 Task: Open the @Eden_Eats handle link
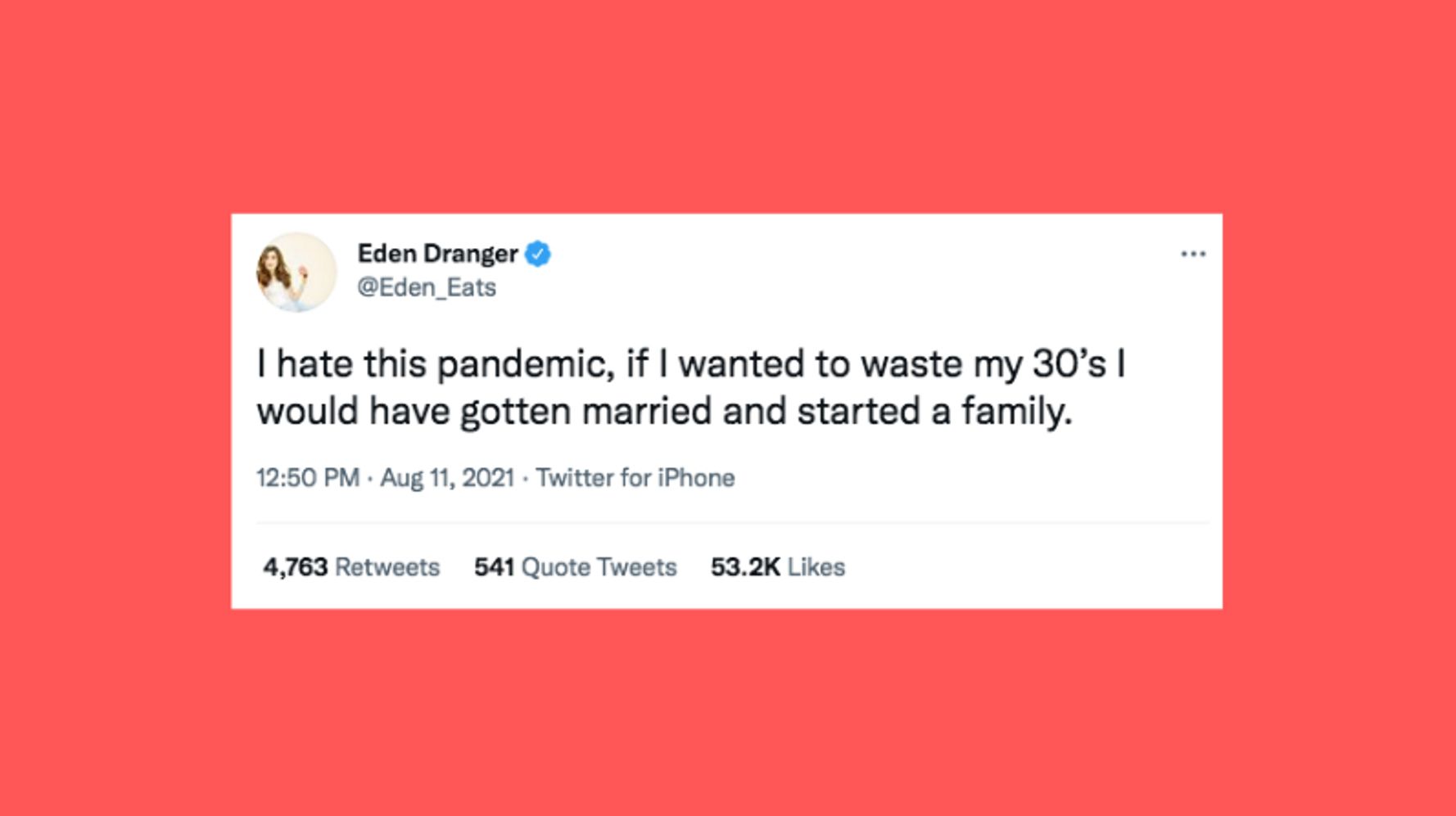427,287
